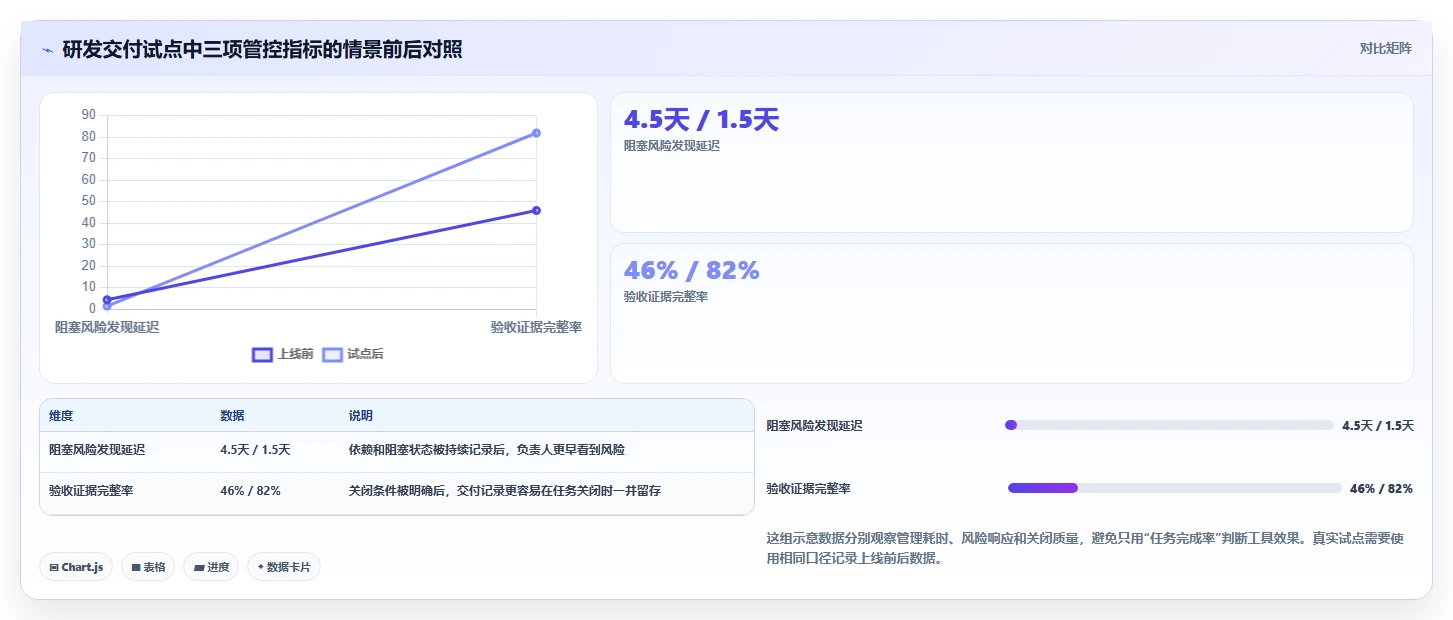
Task: Click the title 研发交付试点中三项管控指标的情景前后对照
Action: 262,49
